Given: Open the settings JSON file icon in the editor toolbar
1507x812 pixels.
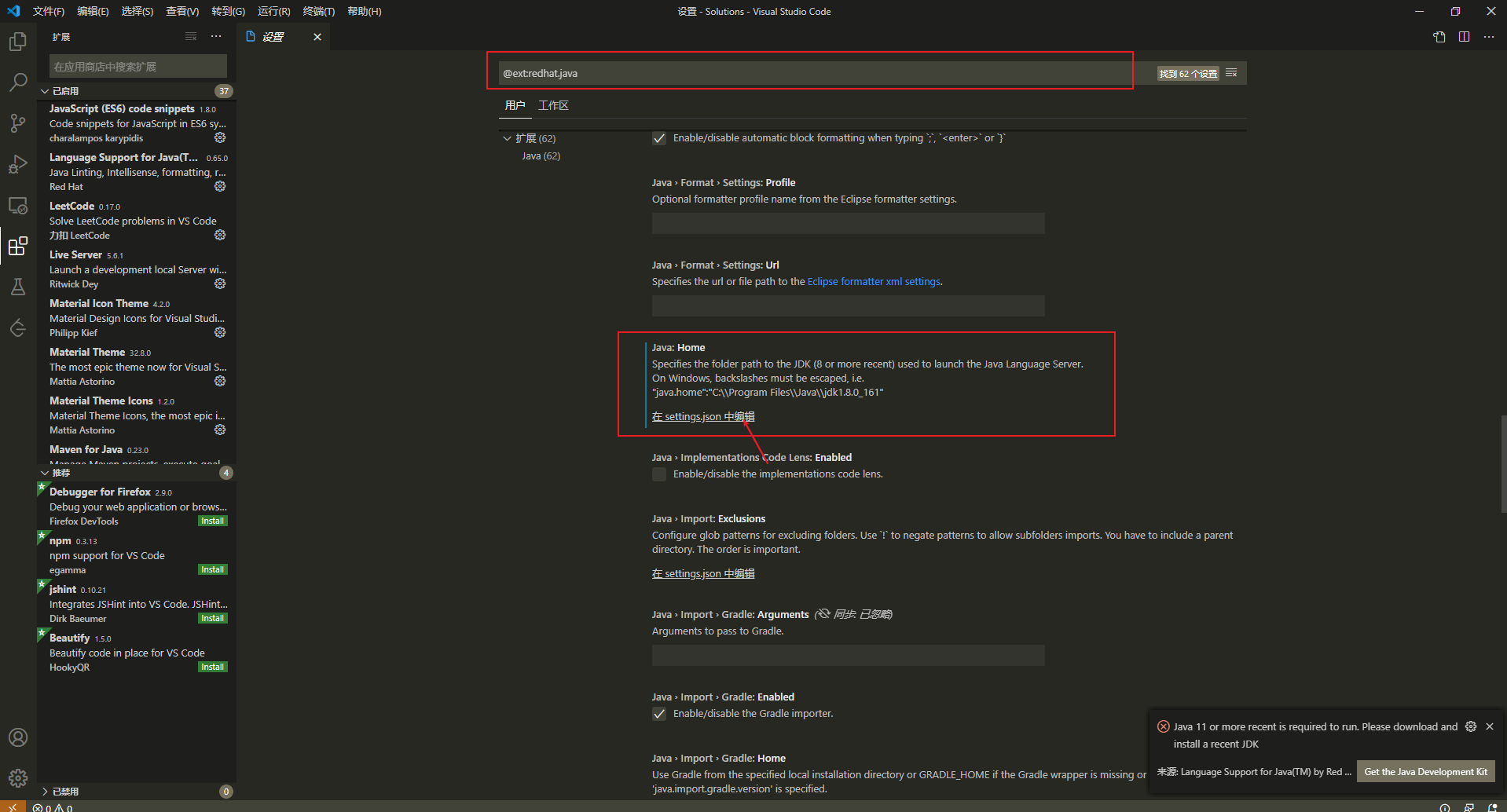Looking at the screenshot, I should [1439, 37].
